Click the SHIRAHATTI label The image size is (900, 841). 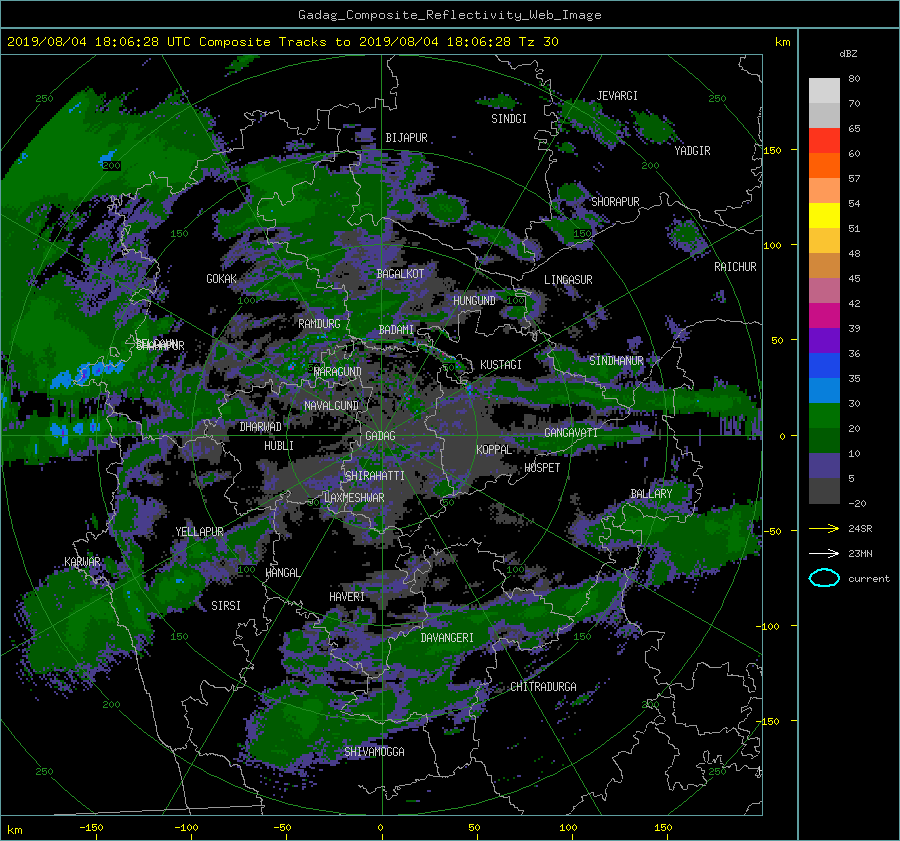tap(375, 476)
